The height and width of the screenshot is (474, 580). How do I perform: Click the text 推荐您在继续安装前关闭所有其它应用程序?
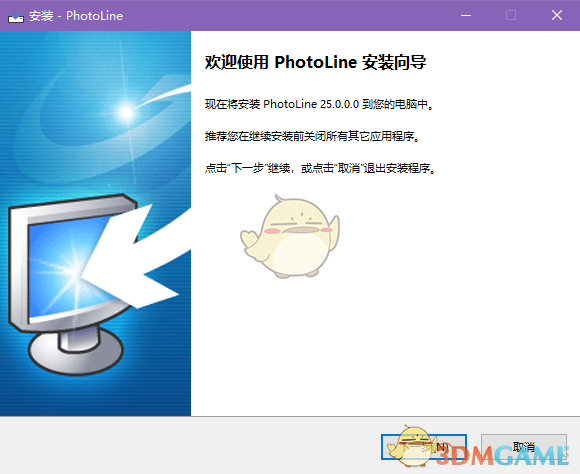pyautogui.click(x=313, y=136)
